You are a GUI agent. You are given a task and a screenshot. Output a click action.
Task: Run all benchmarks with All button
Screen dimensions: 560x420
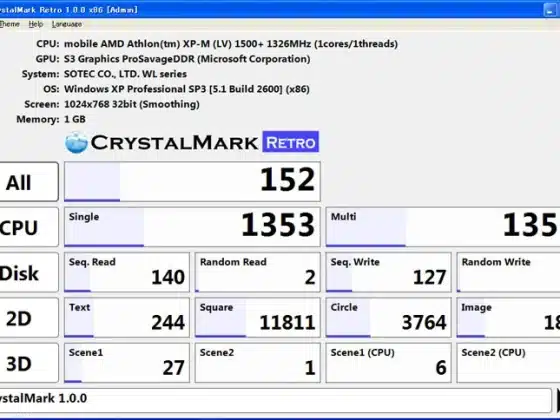point(29,182)
